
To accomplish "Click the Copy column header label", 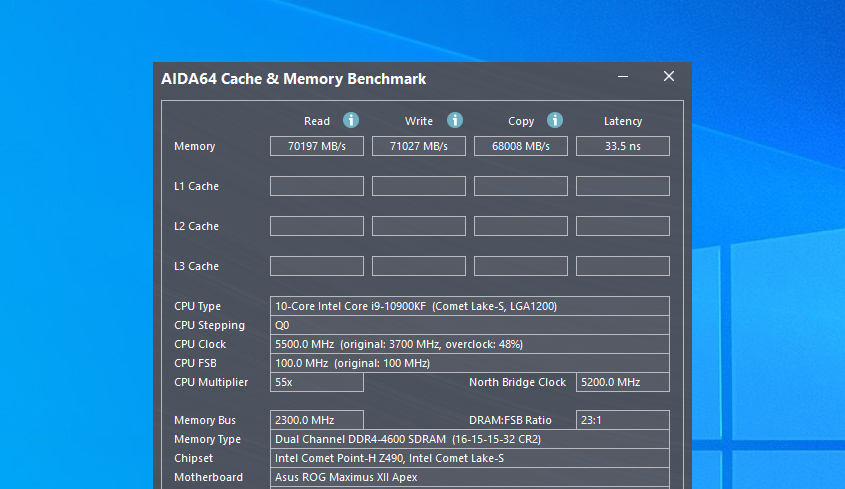I will tap(521, 121).
